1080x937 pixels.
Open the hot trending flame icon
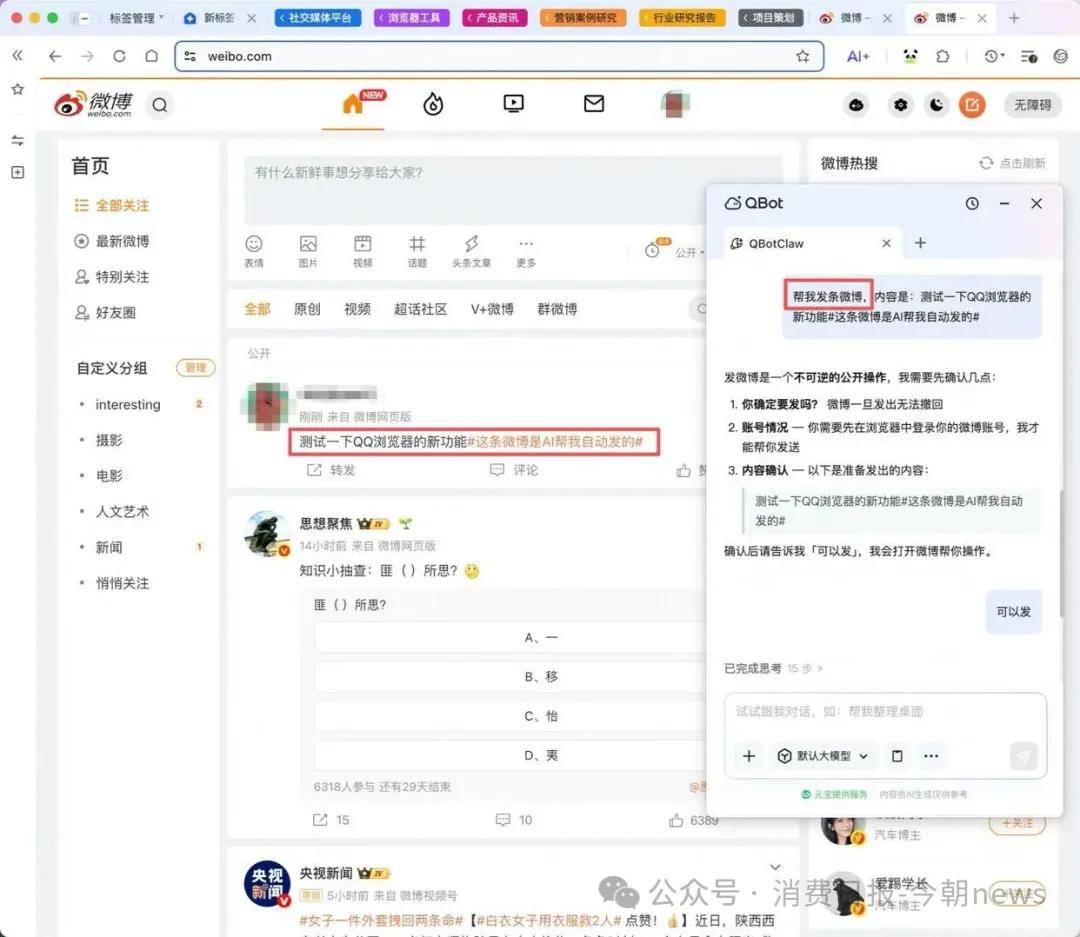[x=433, y=103]
